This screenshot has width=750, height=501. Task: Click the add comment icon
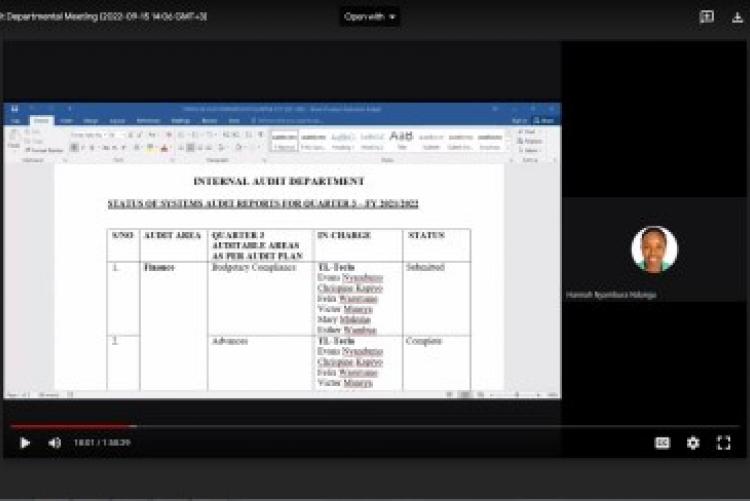[x=706, y=16]
